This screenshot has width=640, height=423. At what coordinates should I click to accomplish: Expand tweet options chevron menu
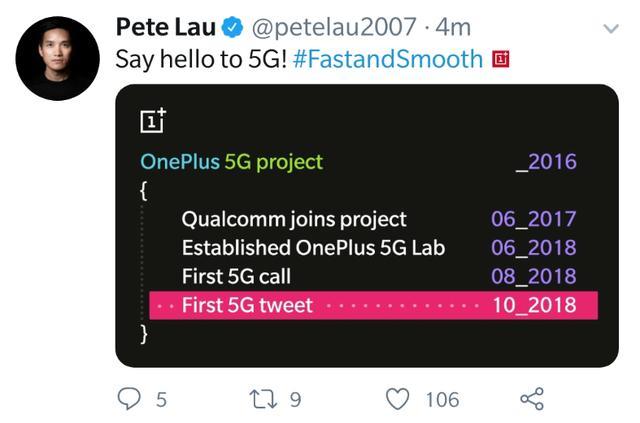607,29
